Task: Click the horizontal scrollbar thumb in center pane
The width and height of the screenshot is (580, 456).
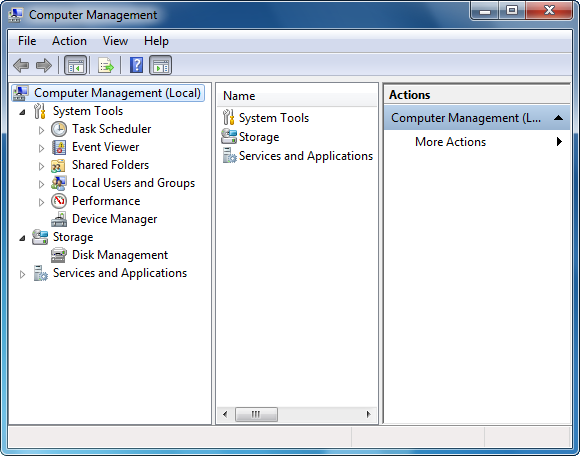Action: (256, 414)
